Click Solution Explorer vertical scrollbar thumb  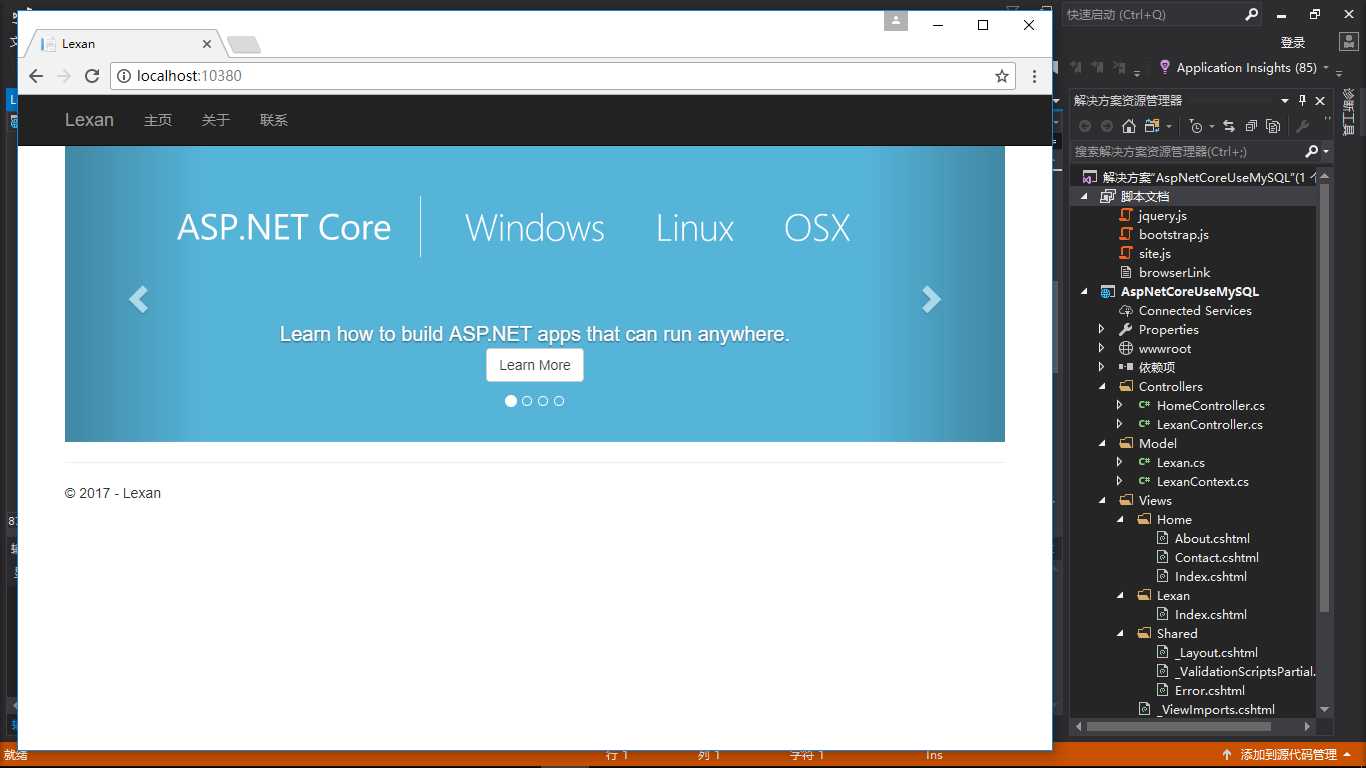click(1324, 397)
